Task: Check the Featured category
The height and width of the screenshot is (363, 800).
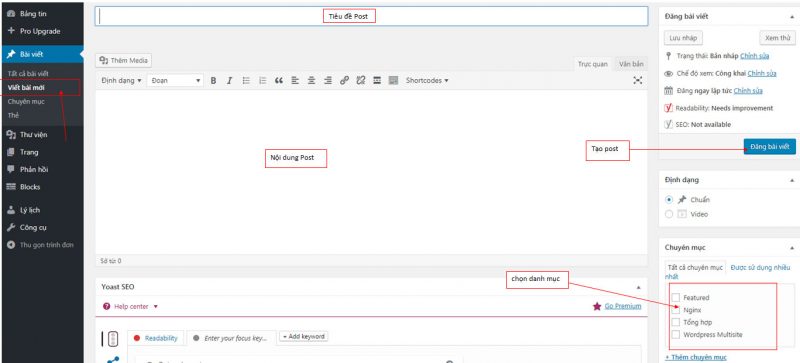Action: pos(676,297)
